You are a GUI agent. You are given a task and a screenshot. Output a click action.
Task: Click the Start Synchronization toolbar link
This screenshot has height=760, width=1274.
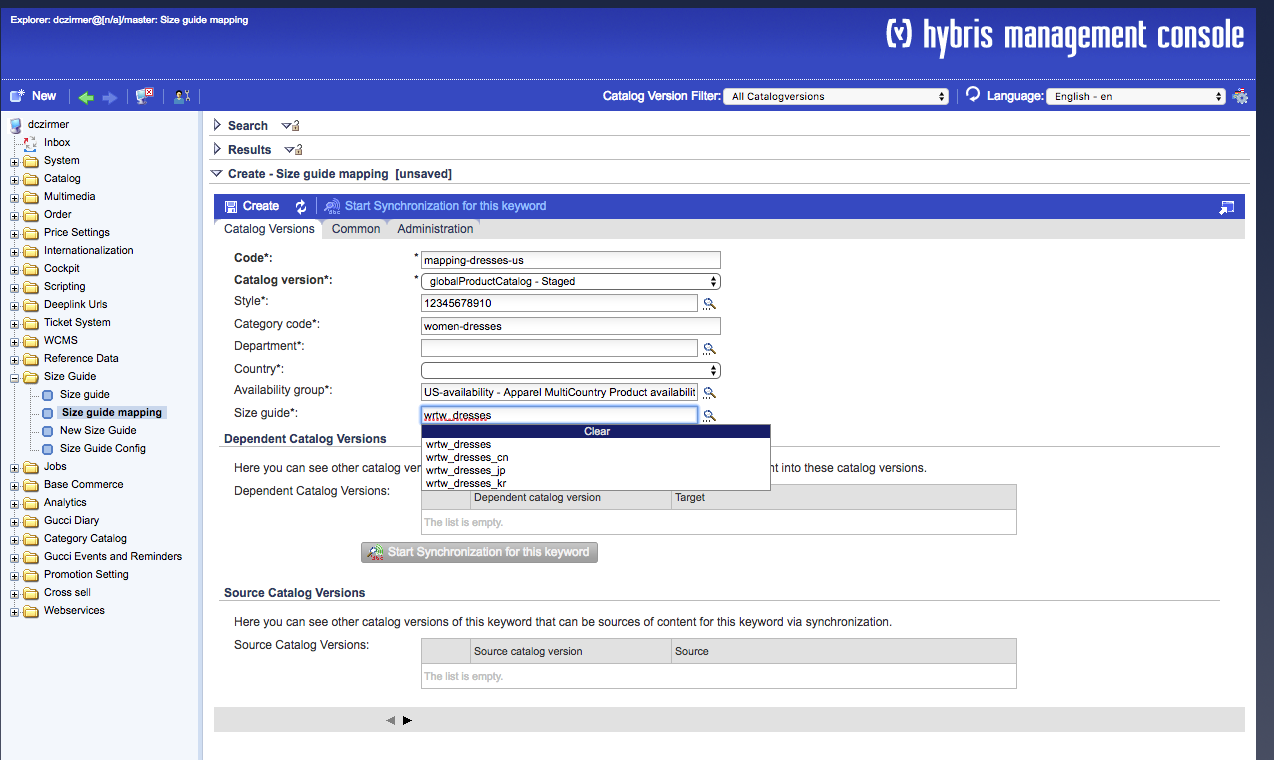coord(436,206)
